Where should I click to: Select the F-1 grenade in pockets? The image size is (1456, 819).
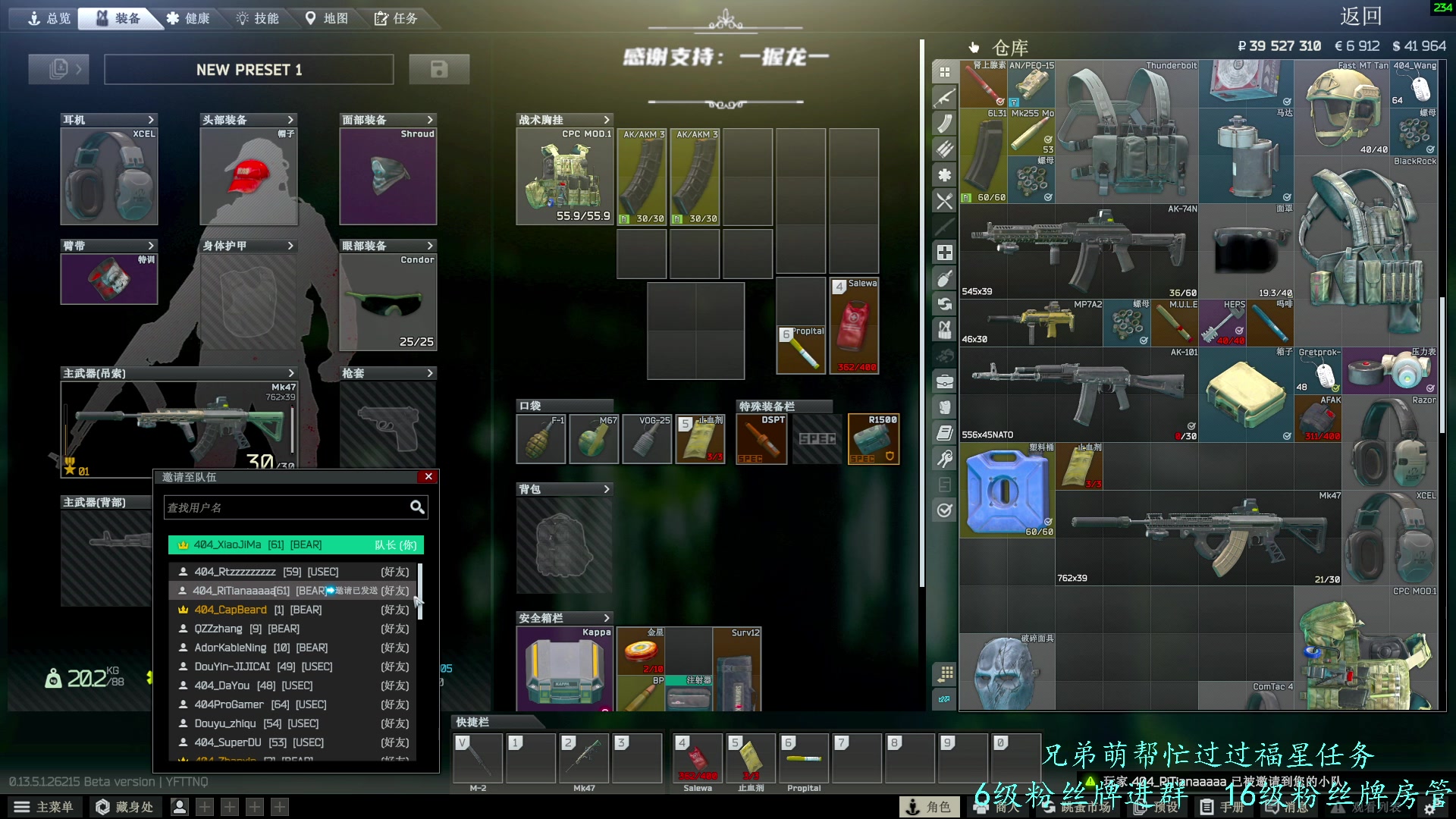pyautogui.click(x=541, y=438)
